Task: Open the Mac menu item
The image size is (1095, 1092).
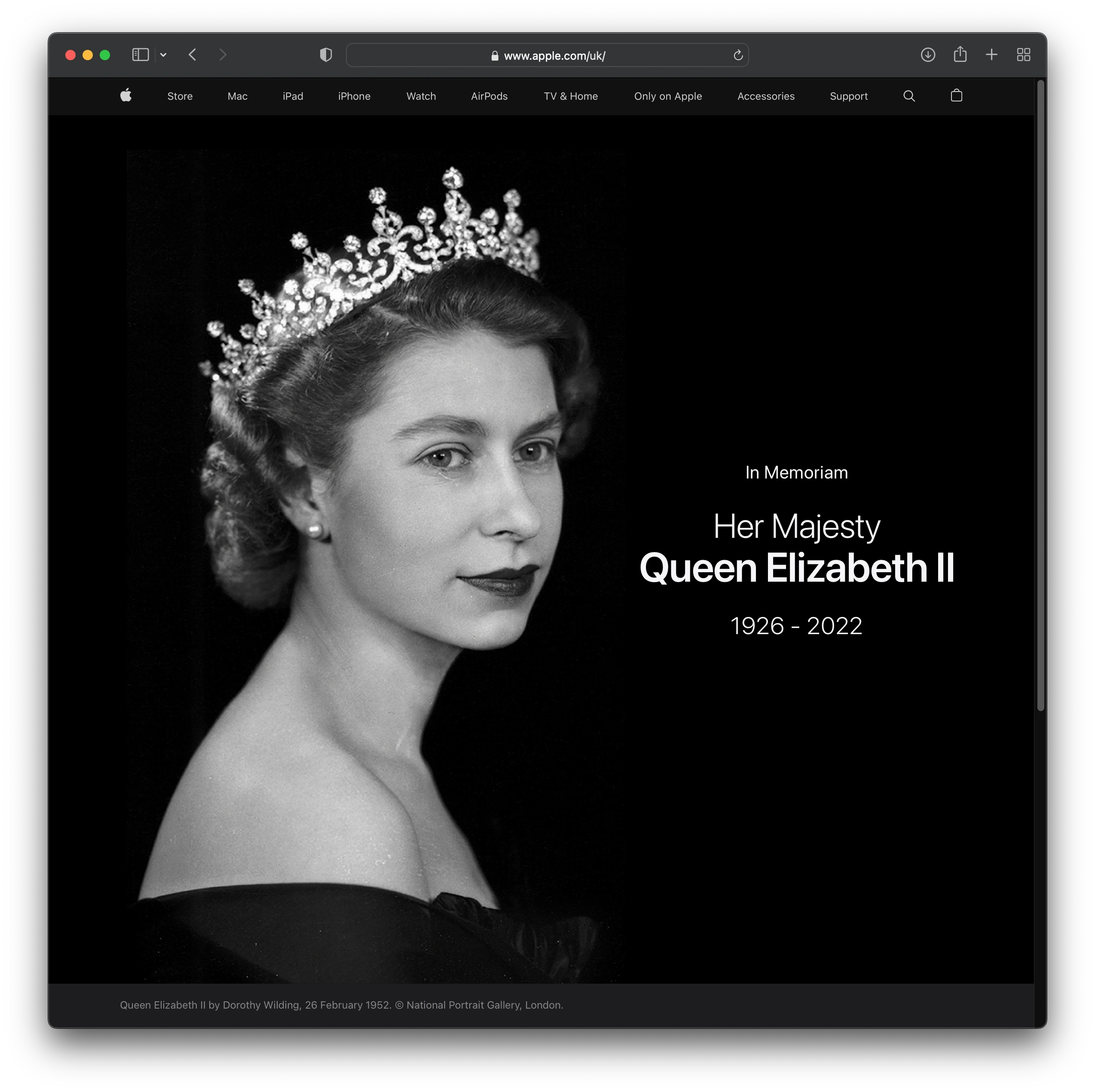Action: (x=237, y=96)
